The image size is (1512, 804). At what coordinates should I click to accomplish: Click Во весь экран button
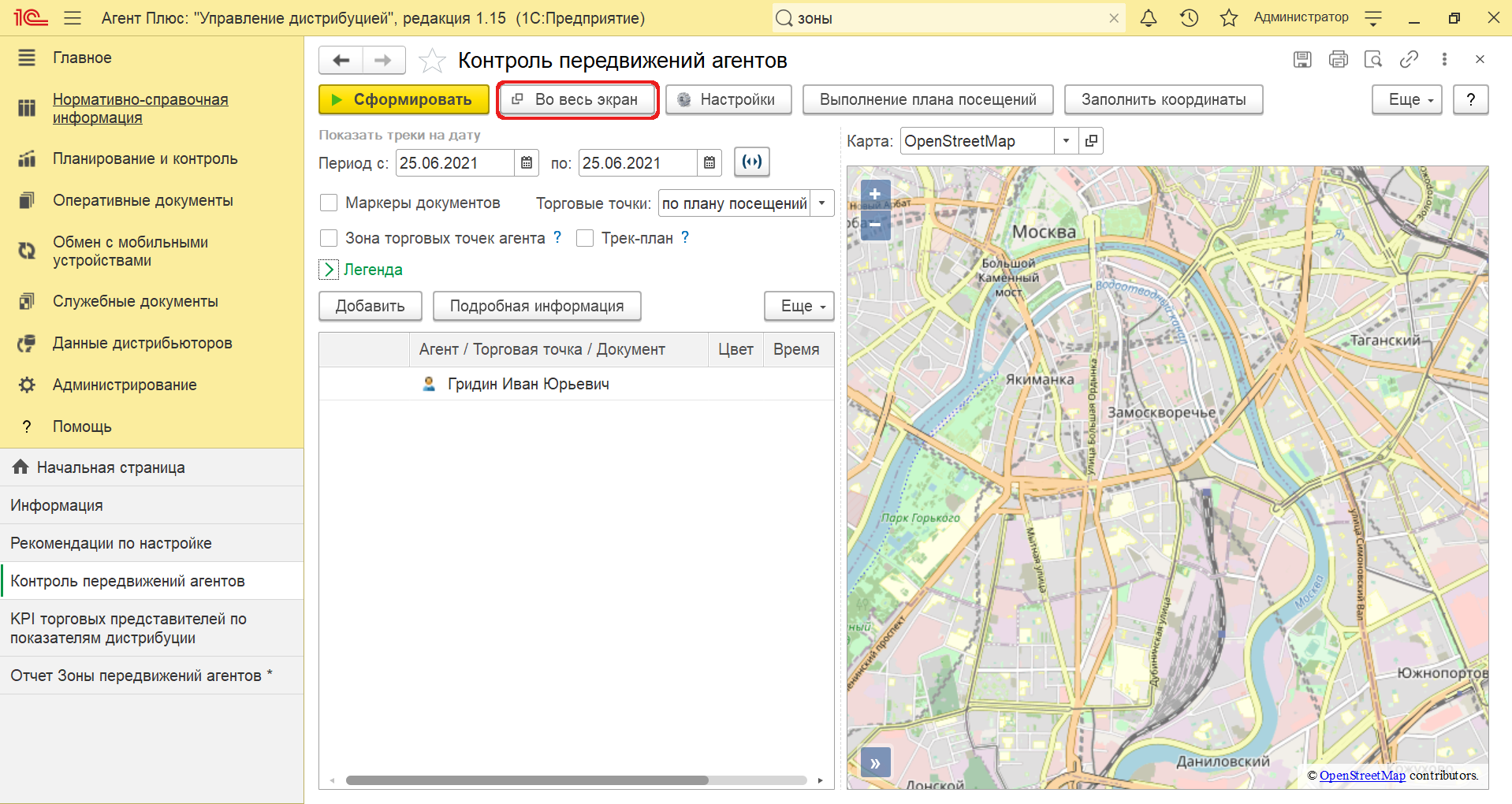click(x=577, y=99)
